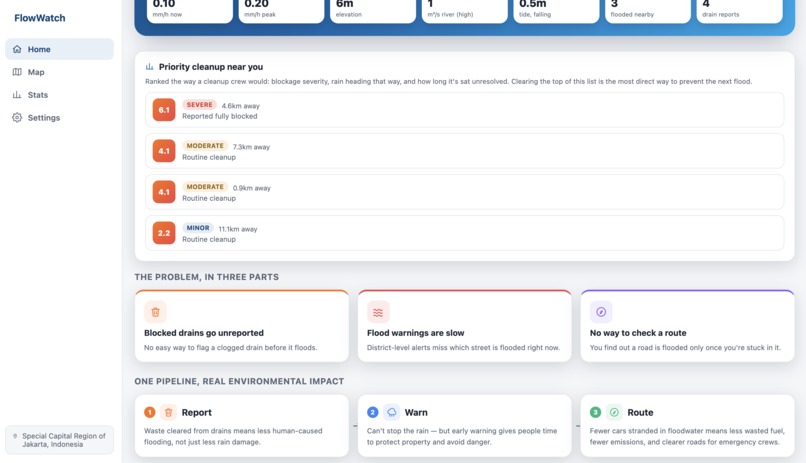Click THE PROBLEM, IN THREE PARTS heading
This screenshot has width=806, height=463.
tap(207, 277)
